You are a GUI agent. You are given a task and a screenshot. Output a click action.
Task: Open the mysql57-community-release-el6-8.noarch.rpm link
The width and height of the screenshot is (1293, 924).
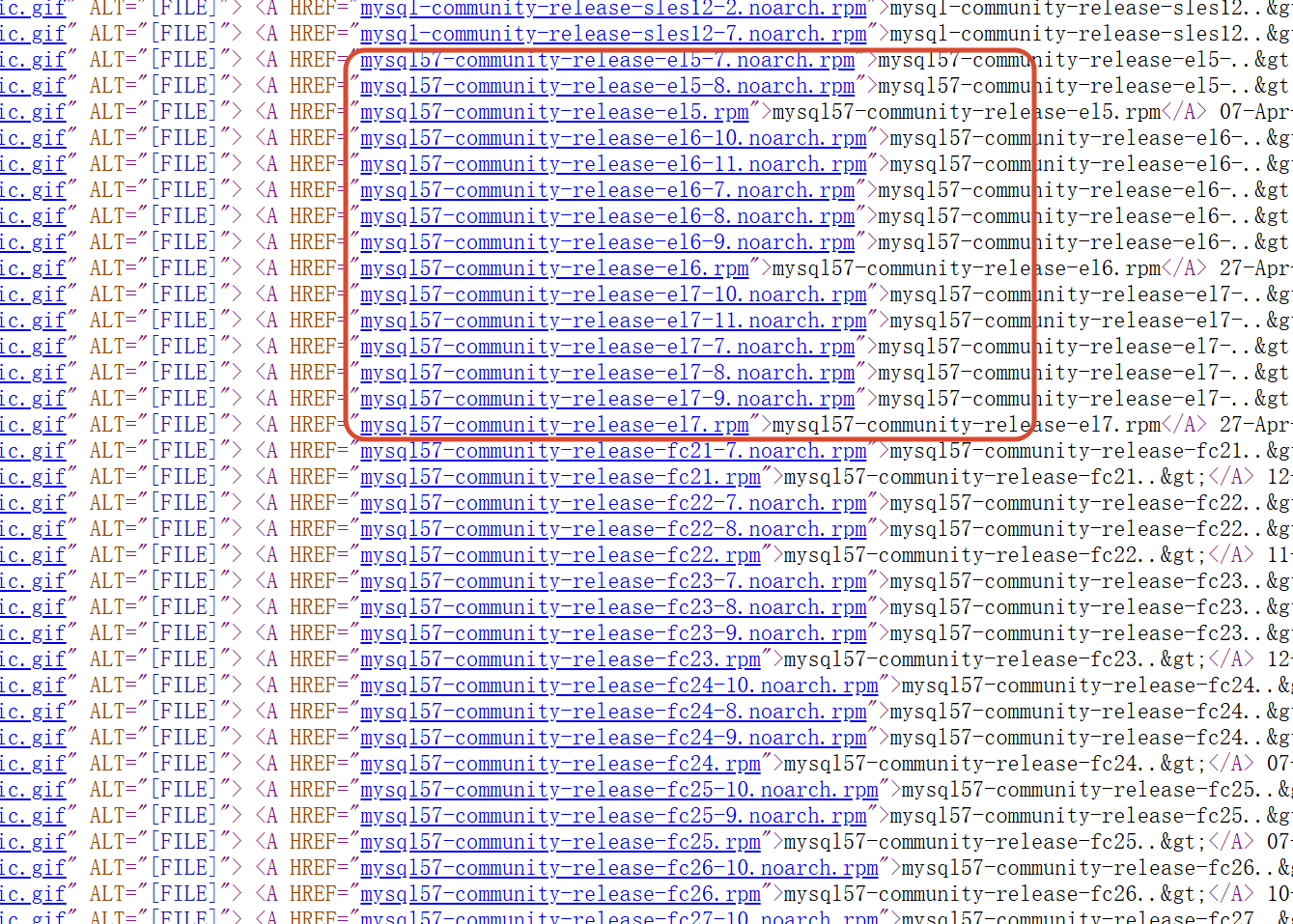tap(607, 216)
